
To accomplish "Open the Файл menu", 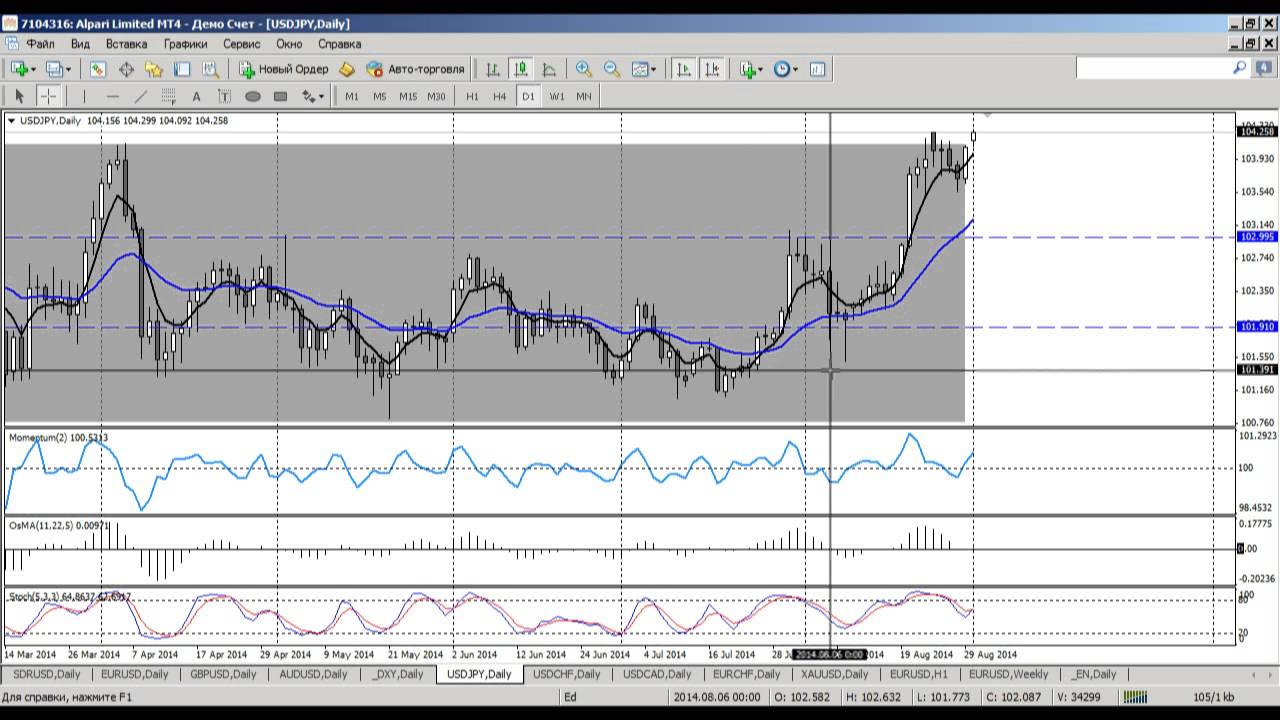I will point(40,44).
